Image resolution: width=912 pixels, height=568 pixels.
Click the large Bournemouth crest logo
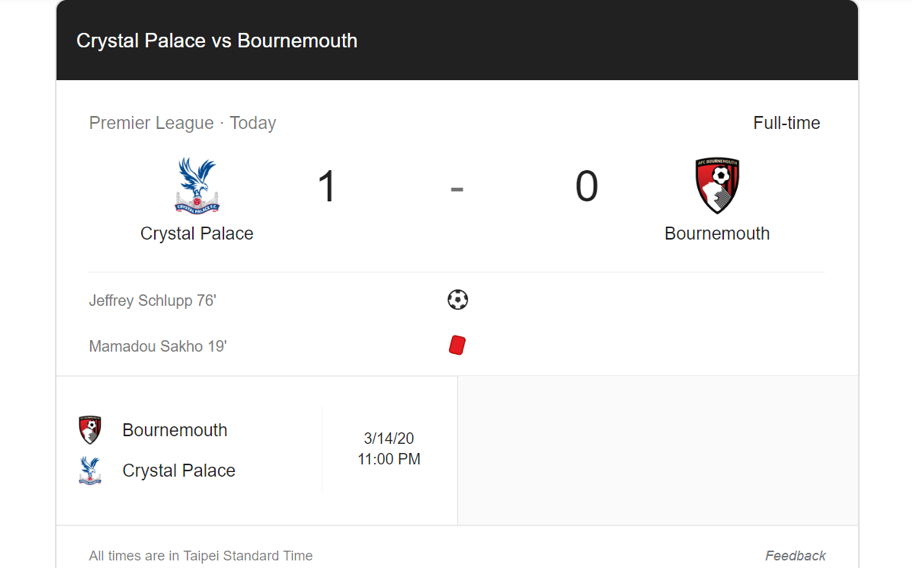pyautogui.click(x=717, y=185)
